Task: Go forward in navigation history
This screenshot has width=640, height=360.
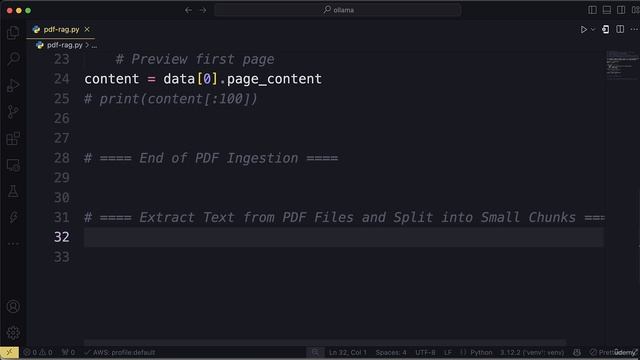Action: click(x=203, y=10)
